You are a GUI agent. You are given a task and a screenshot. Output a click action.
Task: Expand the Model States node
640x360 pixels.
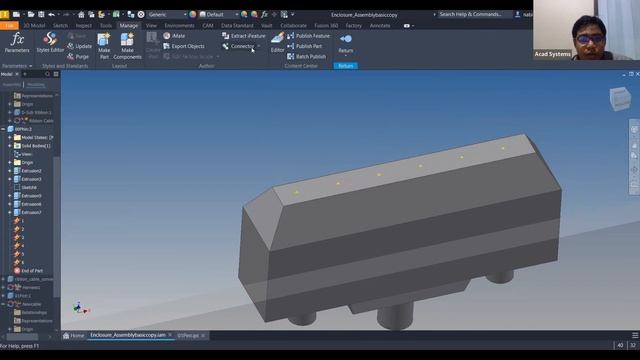coord(10,138)
